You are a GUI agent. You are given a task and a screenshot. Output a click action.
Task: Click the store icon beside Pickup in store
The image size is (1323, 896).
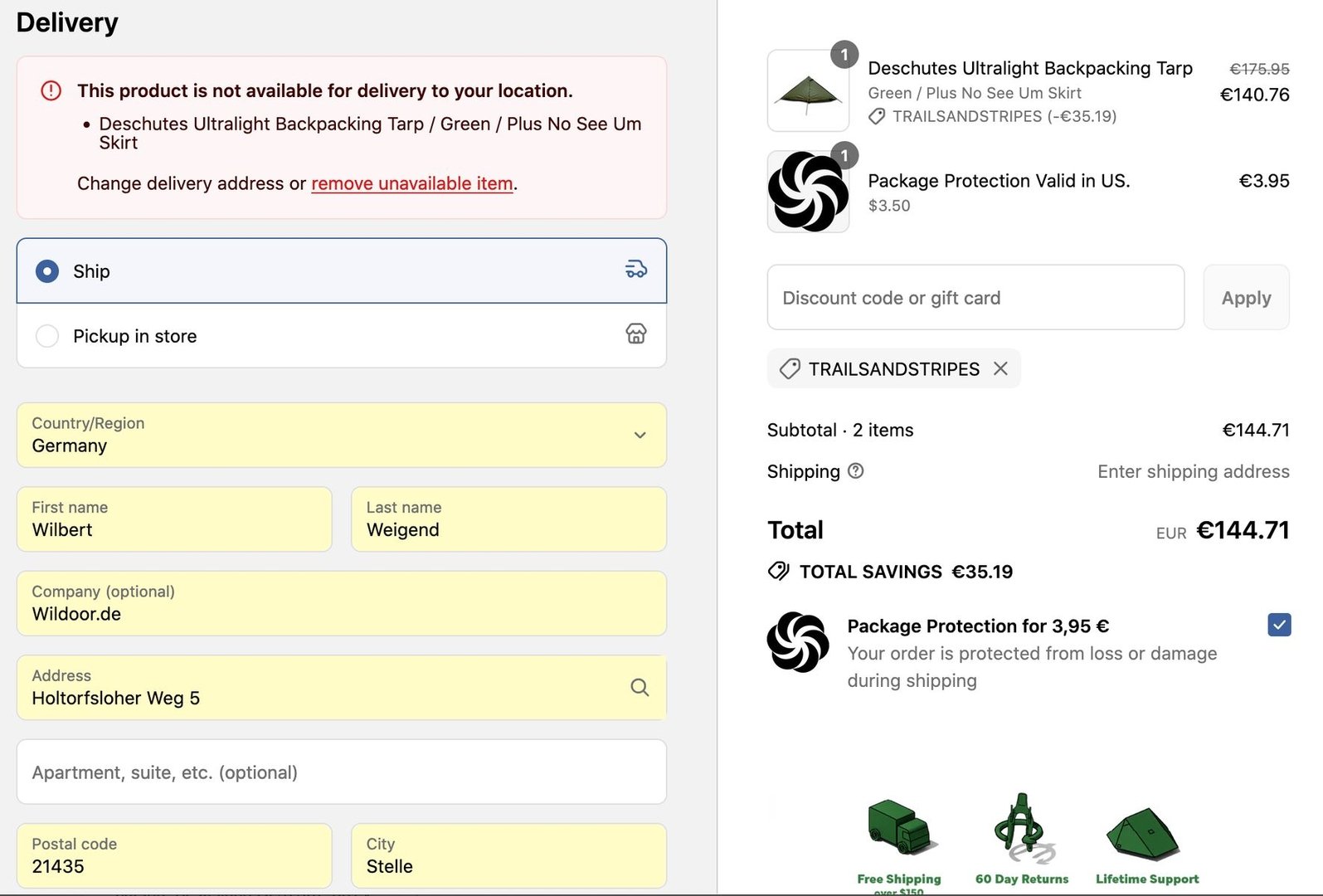[635, 334]
